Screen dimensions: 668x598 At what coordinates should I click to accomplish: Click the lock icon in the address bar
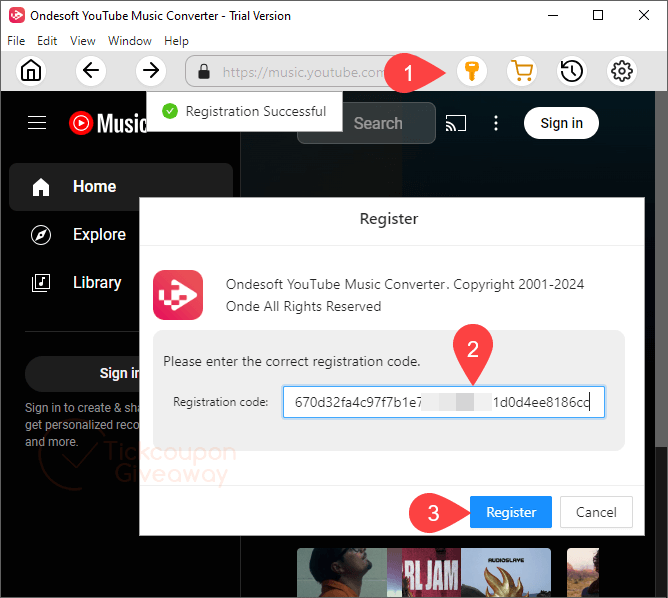tap(204, 72)
